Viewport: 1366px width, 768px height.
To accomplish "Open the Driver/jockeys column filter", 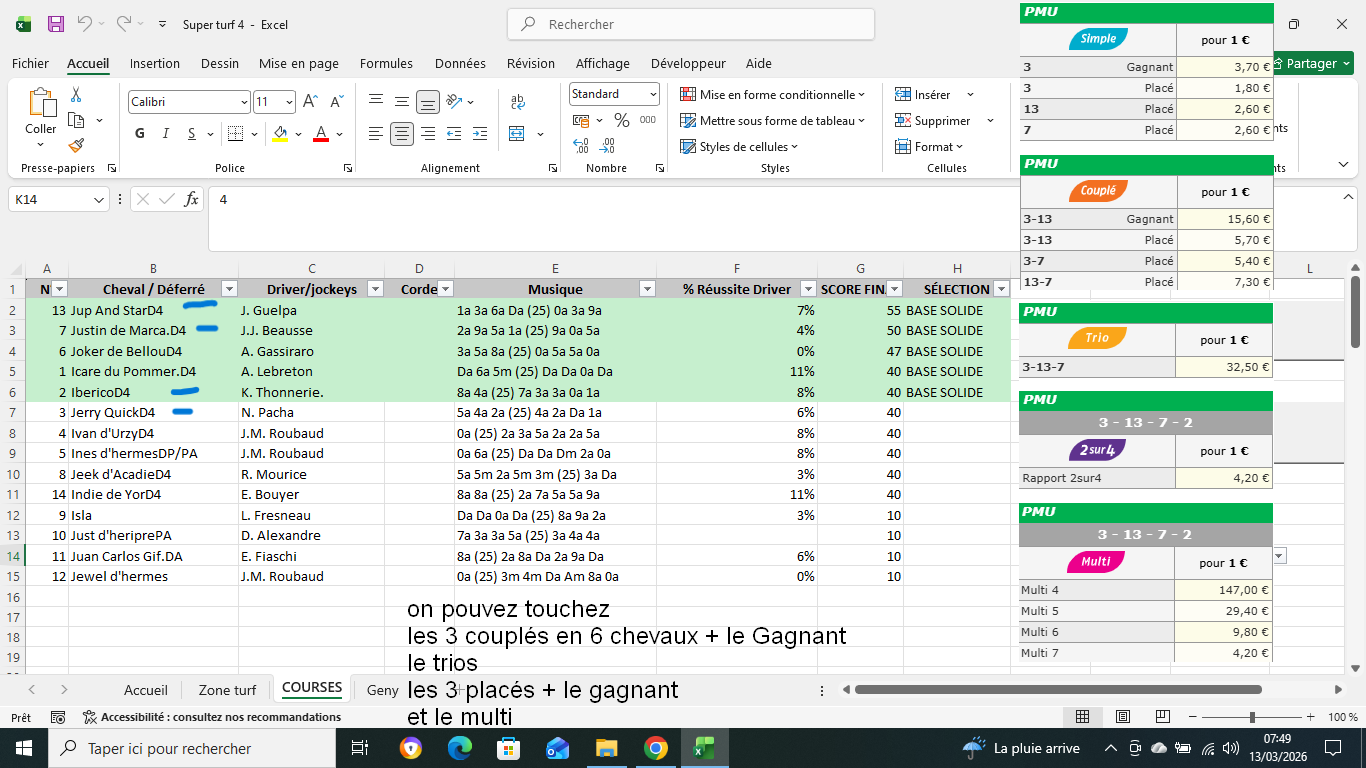I will click(x=375, y=289).
